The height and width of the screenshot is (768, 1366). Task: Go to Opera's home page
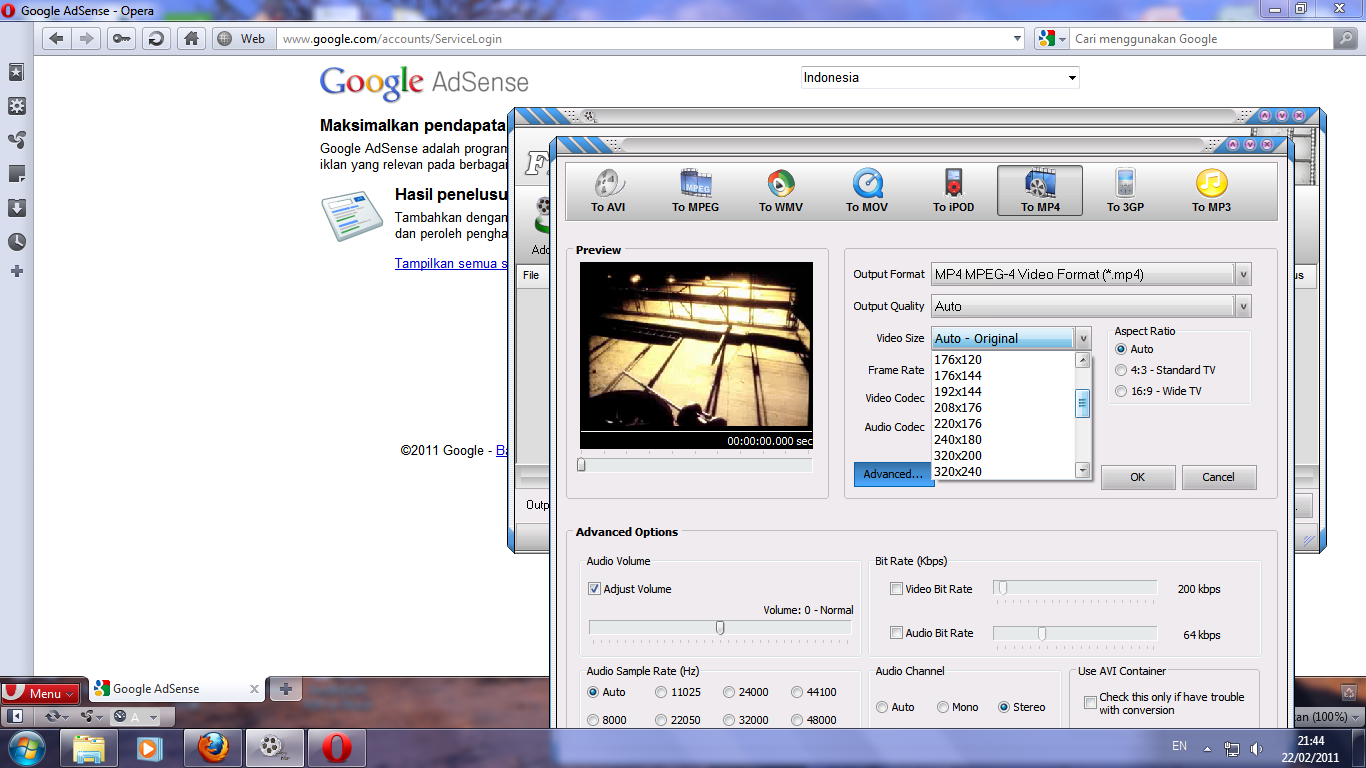click(191, 39)
